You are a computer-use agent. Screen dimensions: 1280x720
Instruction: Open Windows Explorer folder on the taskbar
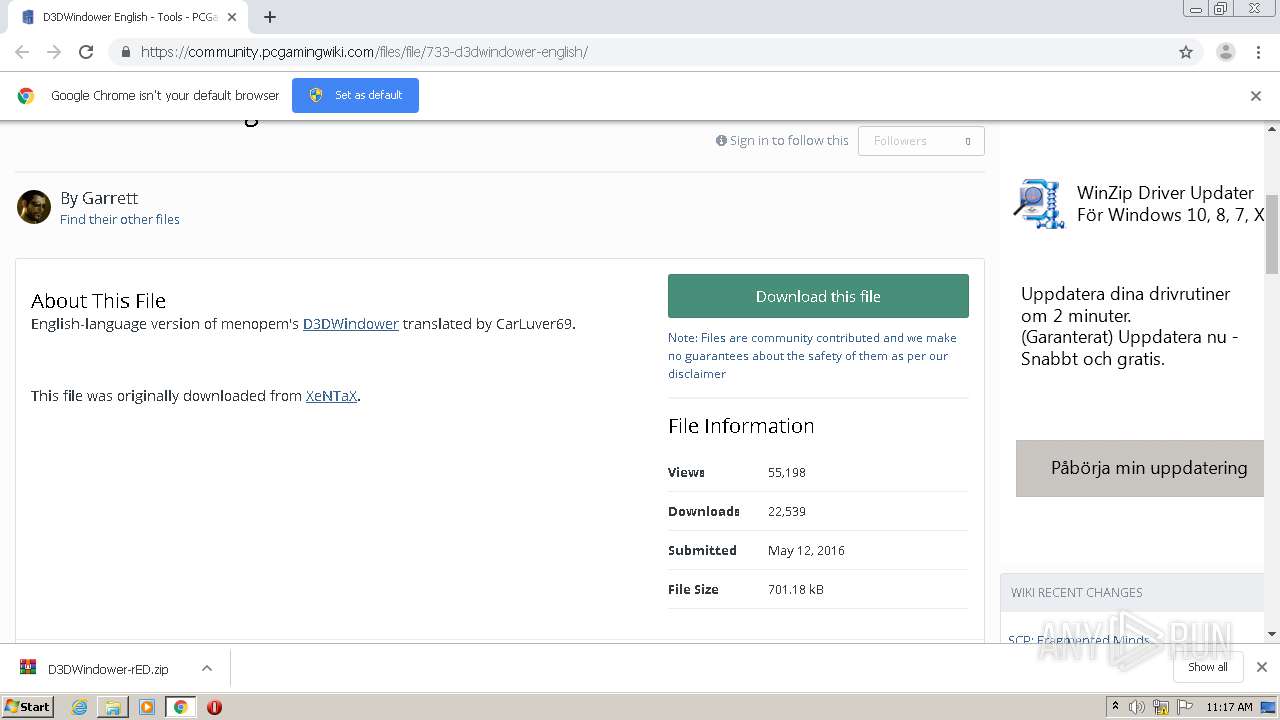113,707
